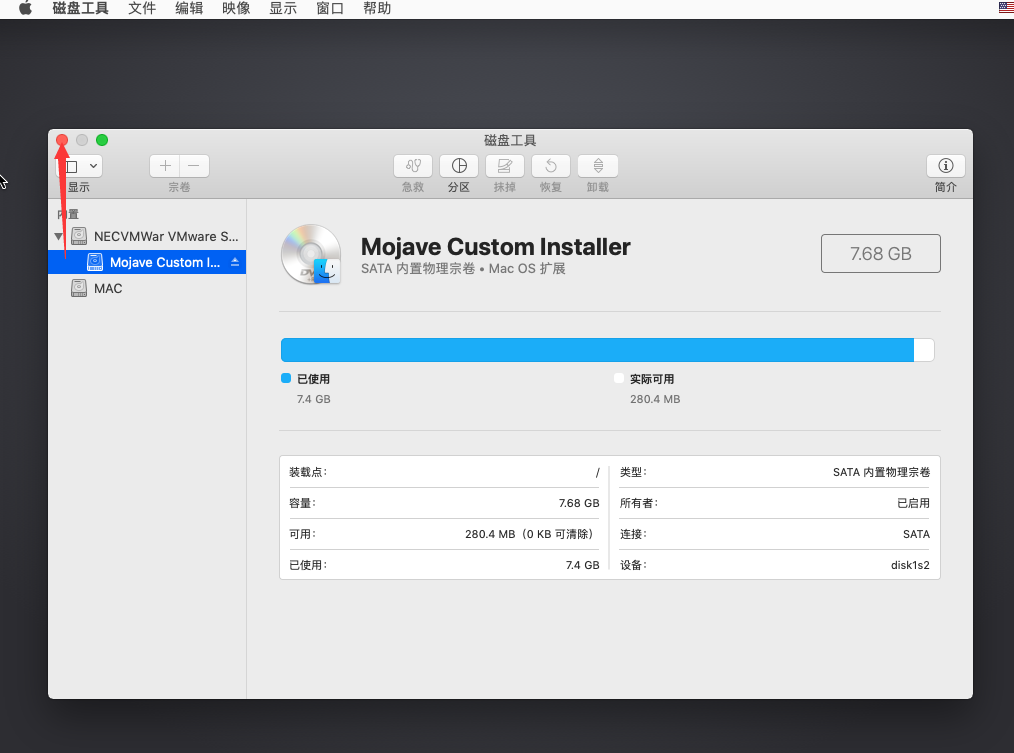This screenshot has height=753, width=1014.
Task: Open the Info (简介) panel
Action: click(945, 166)
